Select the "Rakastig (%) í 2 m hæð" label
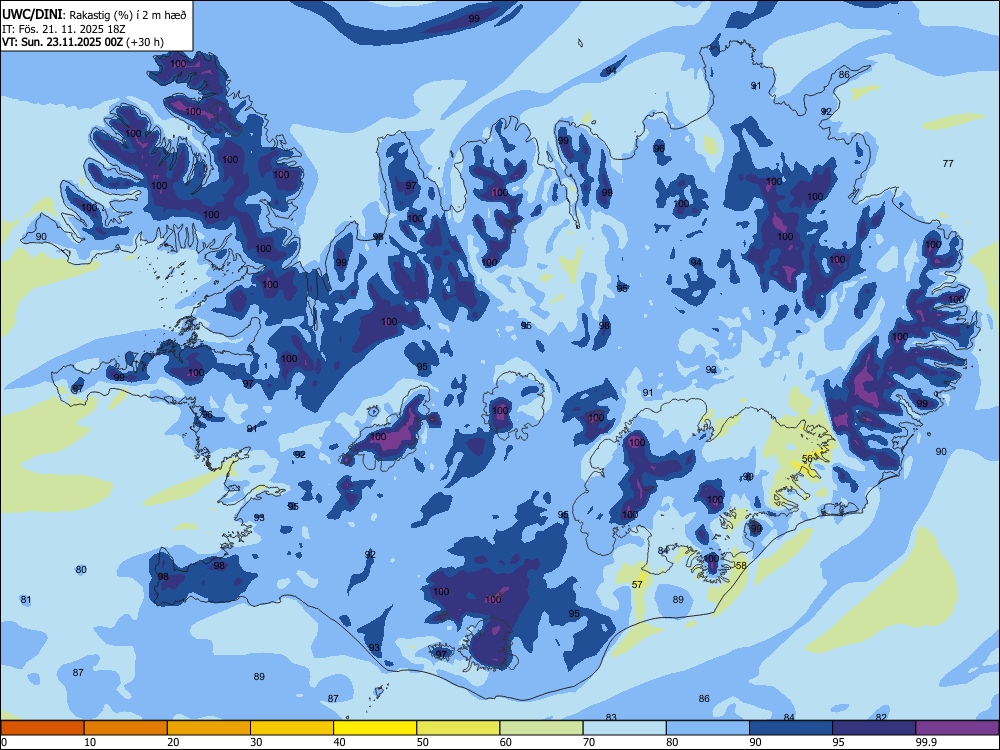The height and width of the screenshot is (750, 1000). (128, 15)
